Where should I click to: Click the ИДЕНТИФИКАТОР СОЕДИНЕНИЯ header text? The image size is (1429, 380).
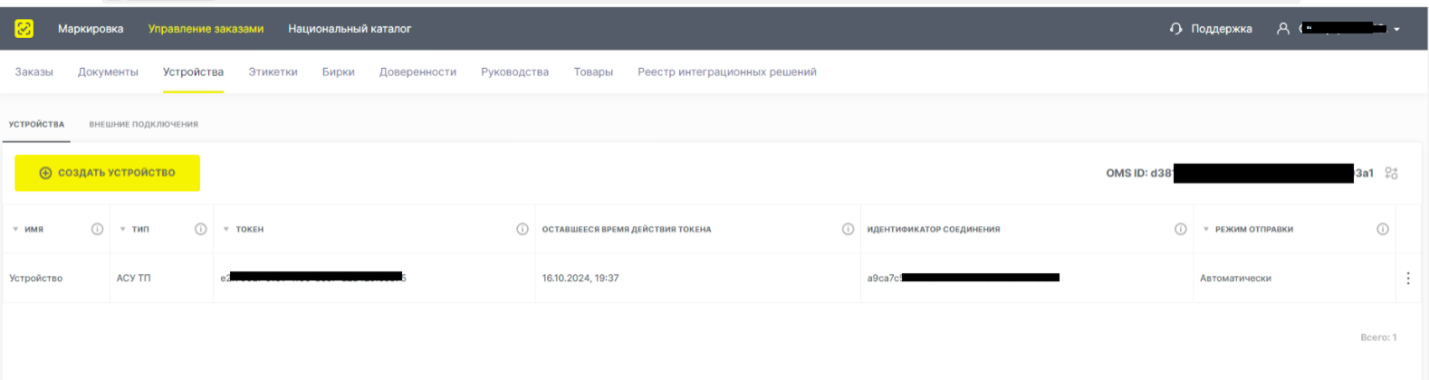click(x=933, y=229)
